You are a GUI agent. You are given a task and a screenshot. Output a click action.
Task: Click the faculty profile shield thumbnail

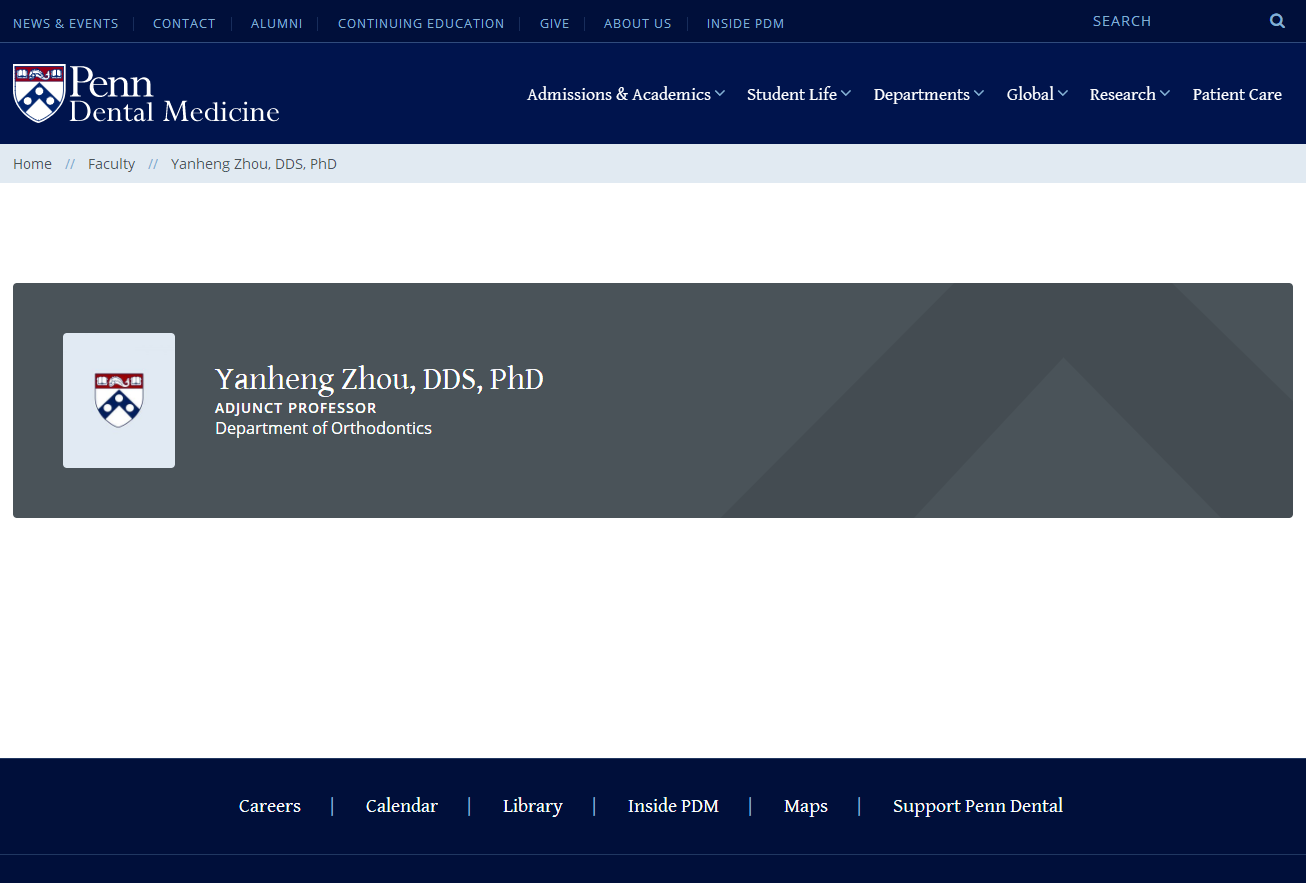point(119,400)
